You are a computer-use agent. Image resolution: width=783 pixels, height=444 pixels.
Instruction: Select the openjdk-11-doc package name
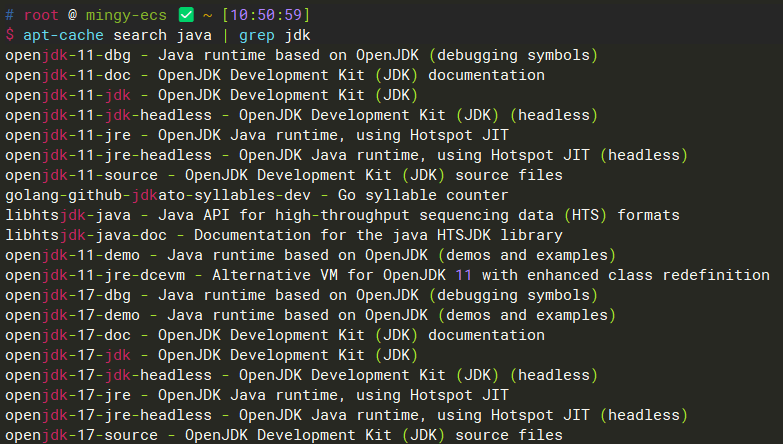(68, 75)
